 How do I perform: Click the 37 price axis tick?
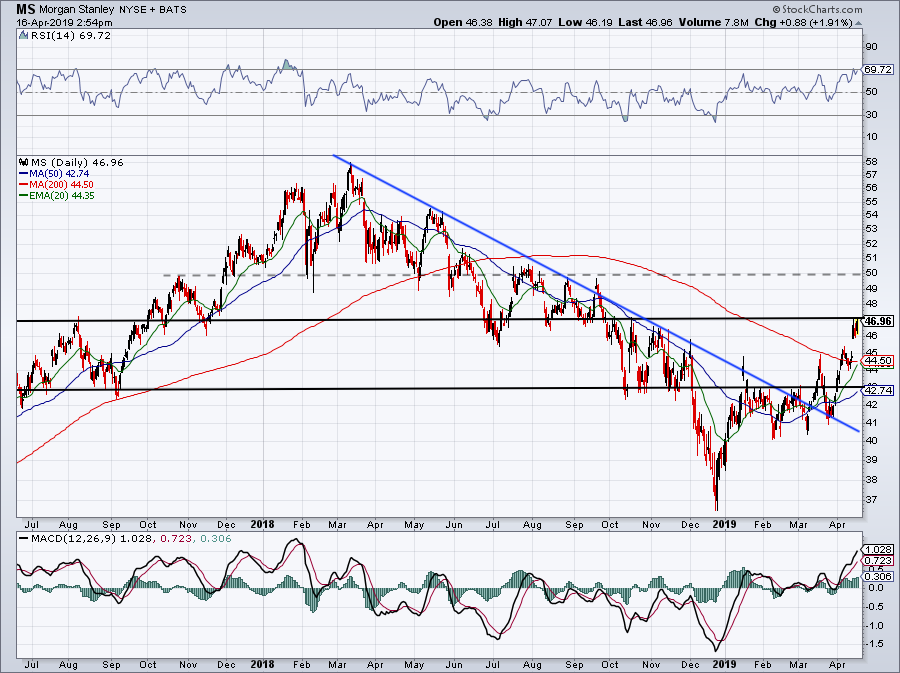871,500
